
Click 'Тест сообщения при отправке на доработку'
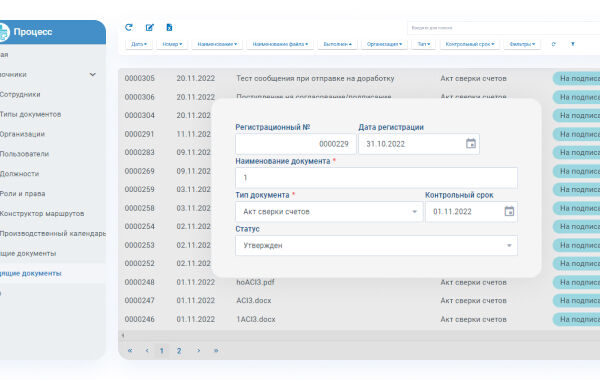pyautogui.click(x=315, y=78)
